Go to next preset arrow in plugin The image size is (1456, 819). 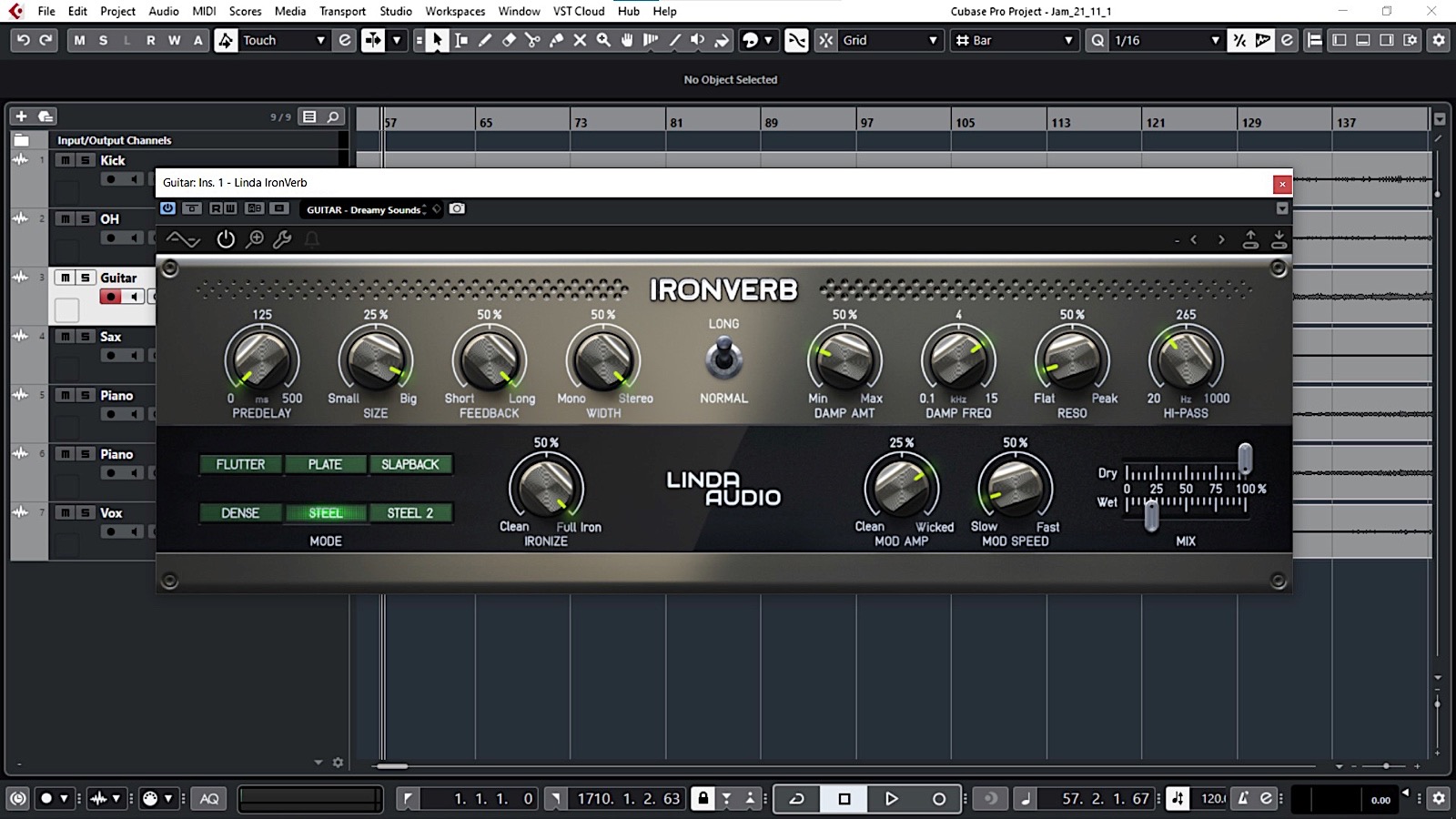tap(1221, 239)
